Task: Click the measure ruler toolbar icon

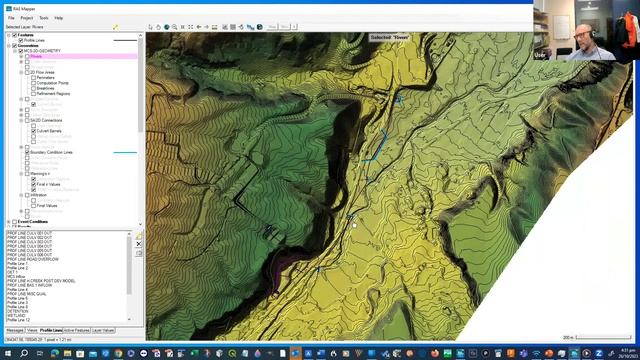Action: 214,27
